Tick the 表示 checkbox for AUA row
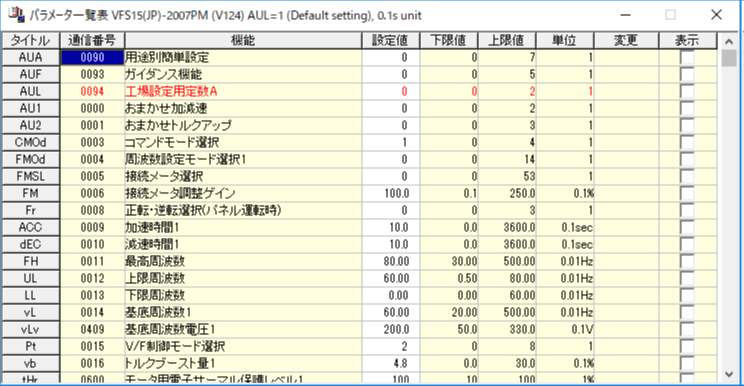This screenshot has width=744, height=386. click(x=687, y=57)
